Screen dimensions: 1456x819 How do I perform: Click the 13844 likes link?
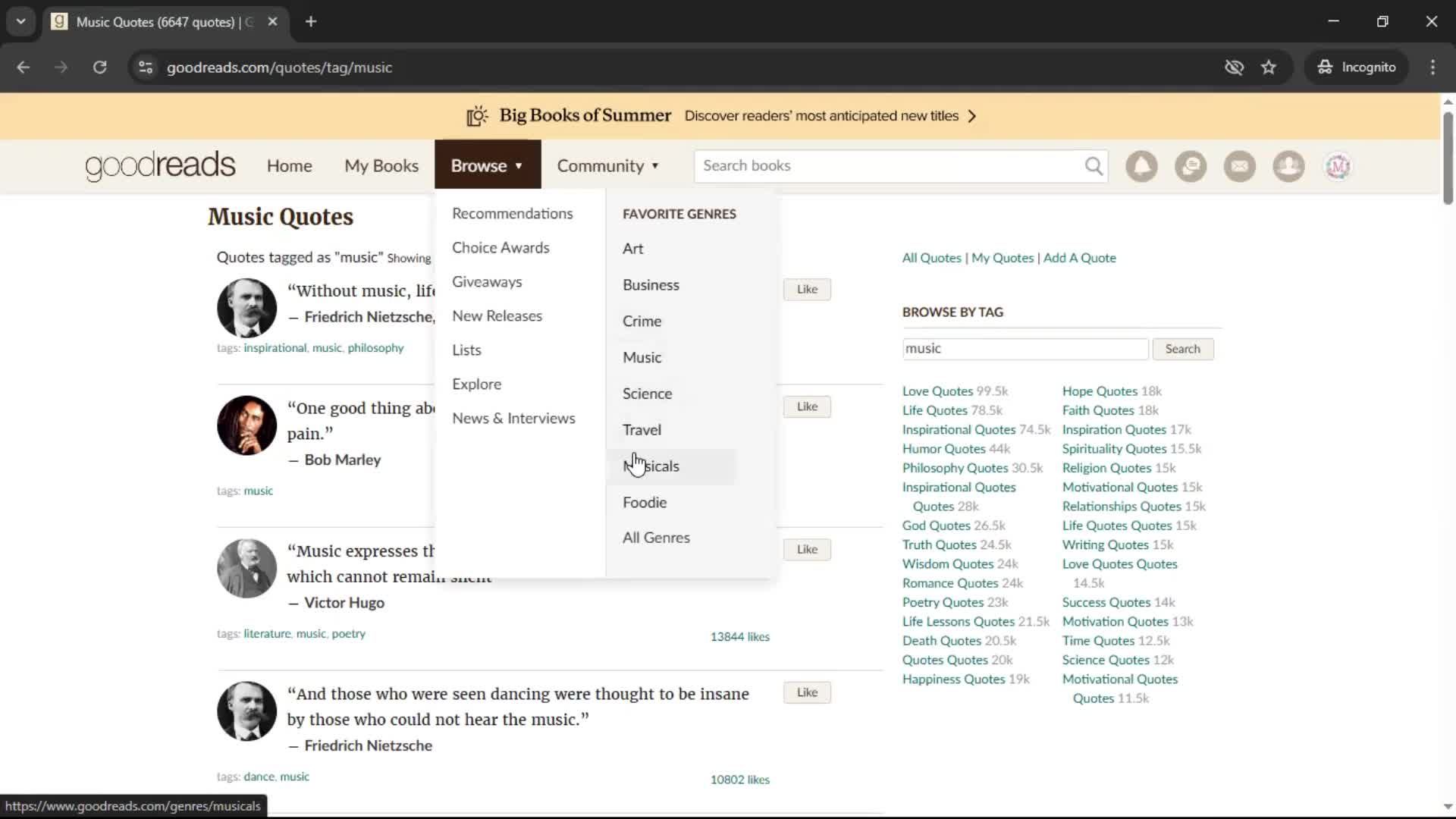tap(739, 637)
